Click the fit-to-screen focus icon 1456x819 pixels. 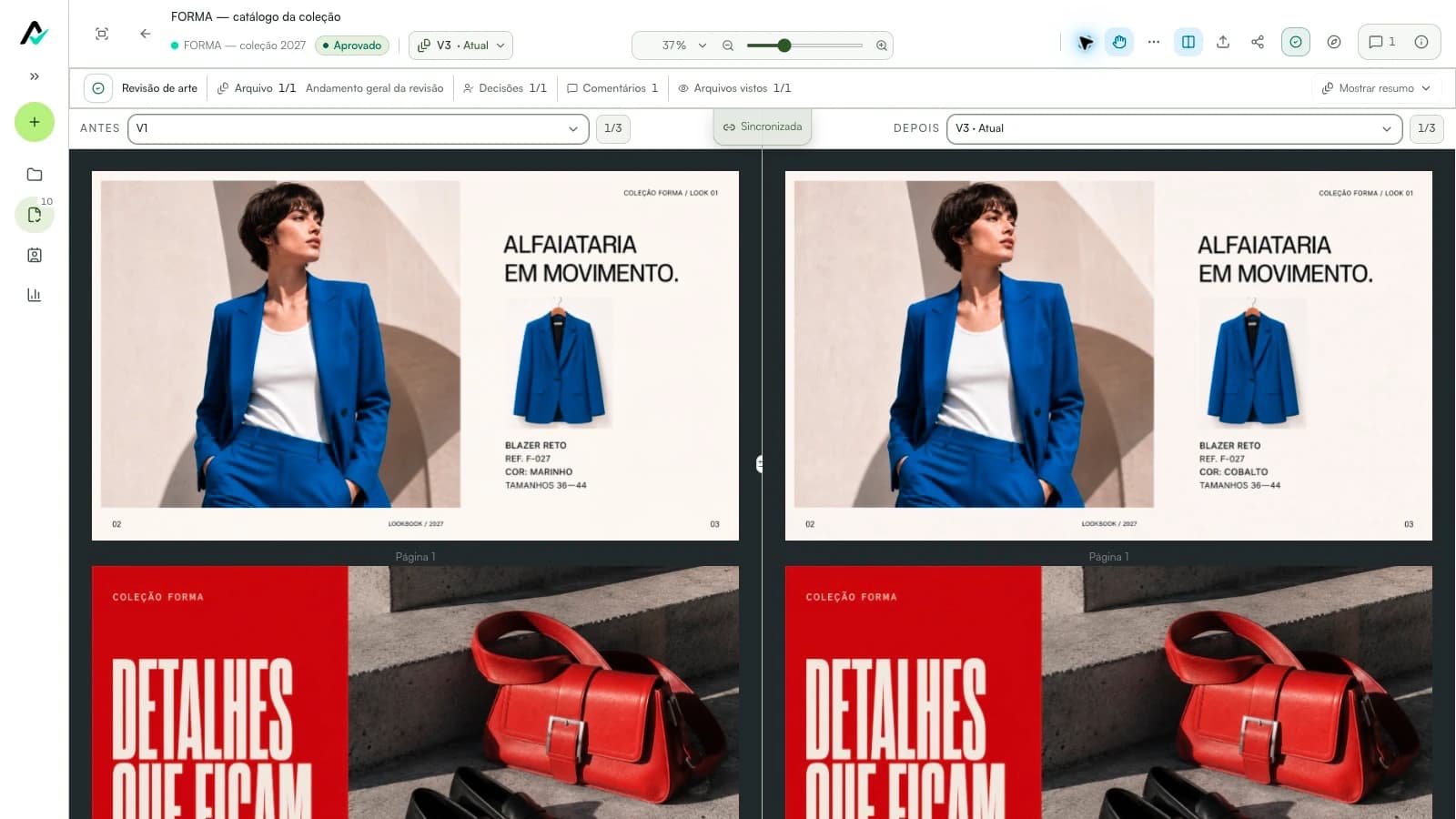(x=102, y=34)
